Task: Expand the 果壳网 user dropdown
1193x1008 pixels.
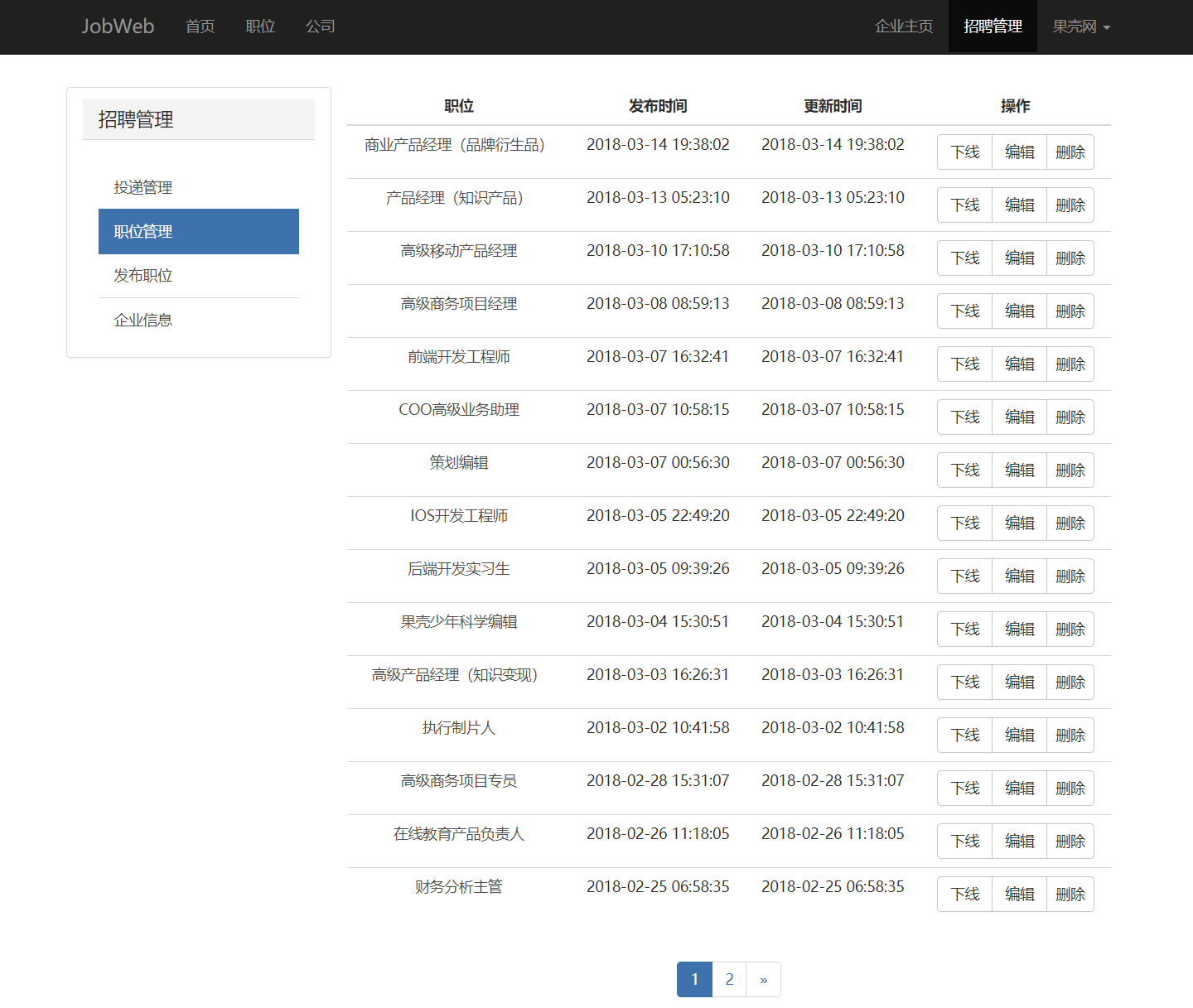Action: [1081, 27]
